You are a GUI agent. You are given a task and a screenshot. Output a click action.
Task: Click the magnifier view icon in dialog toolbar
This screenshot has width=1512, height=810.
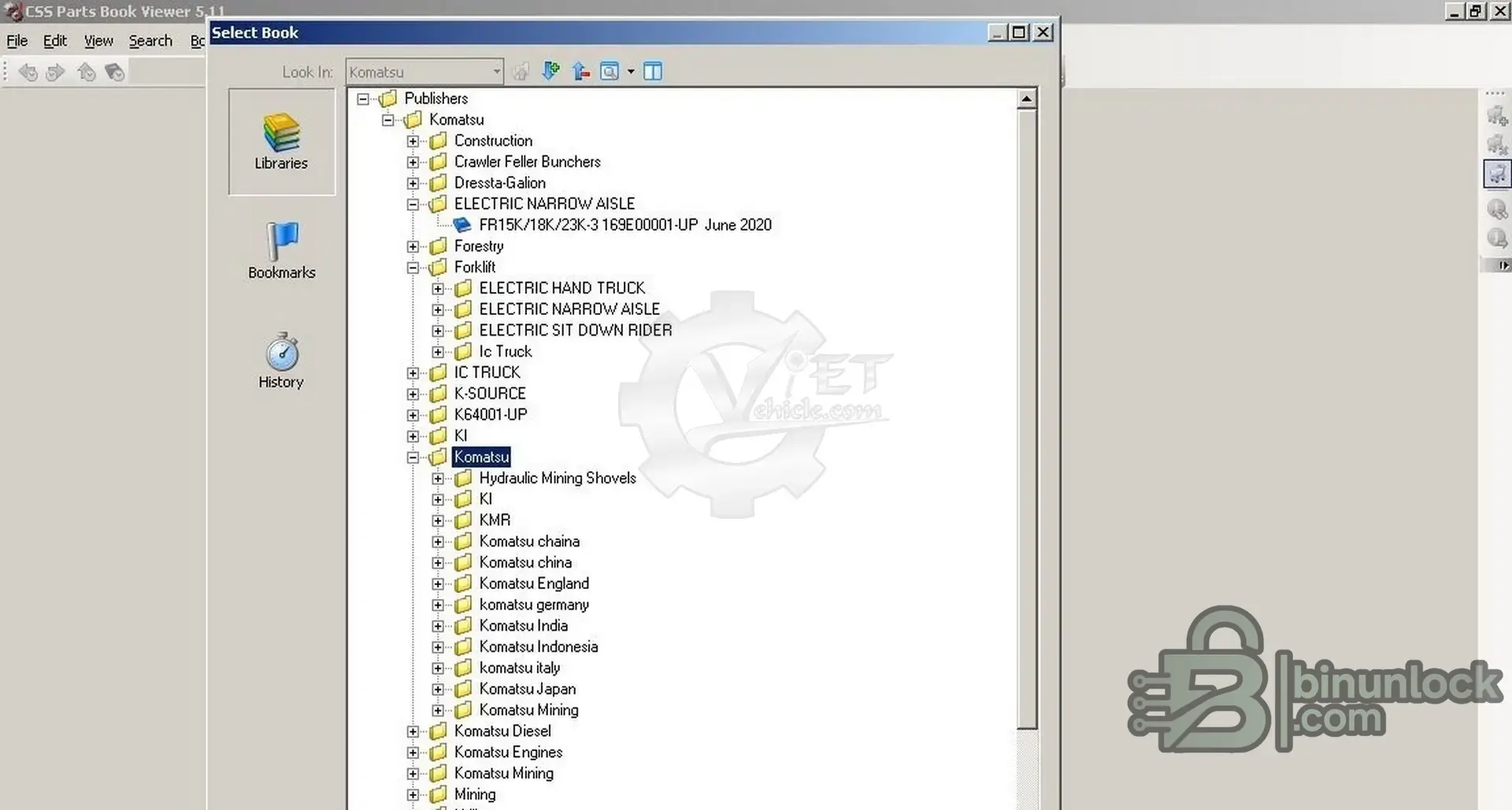610,72
